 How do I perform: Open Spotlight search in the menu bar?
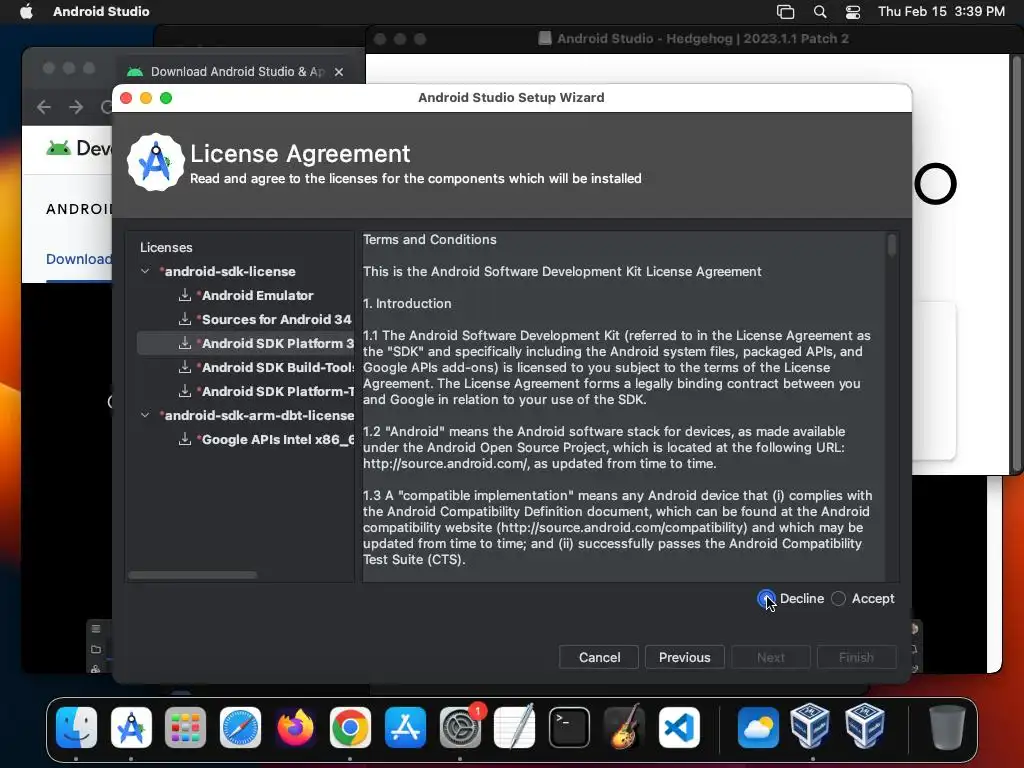[820, 12]
